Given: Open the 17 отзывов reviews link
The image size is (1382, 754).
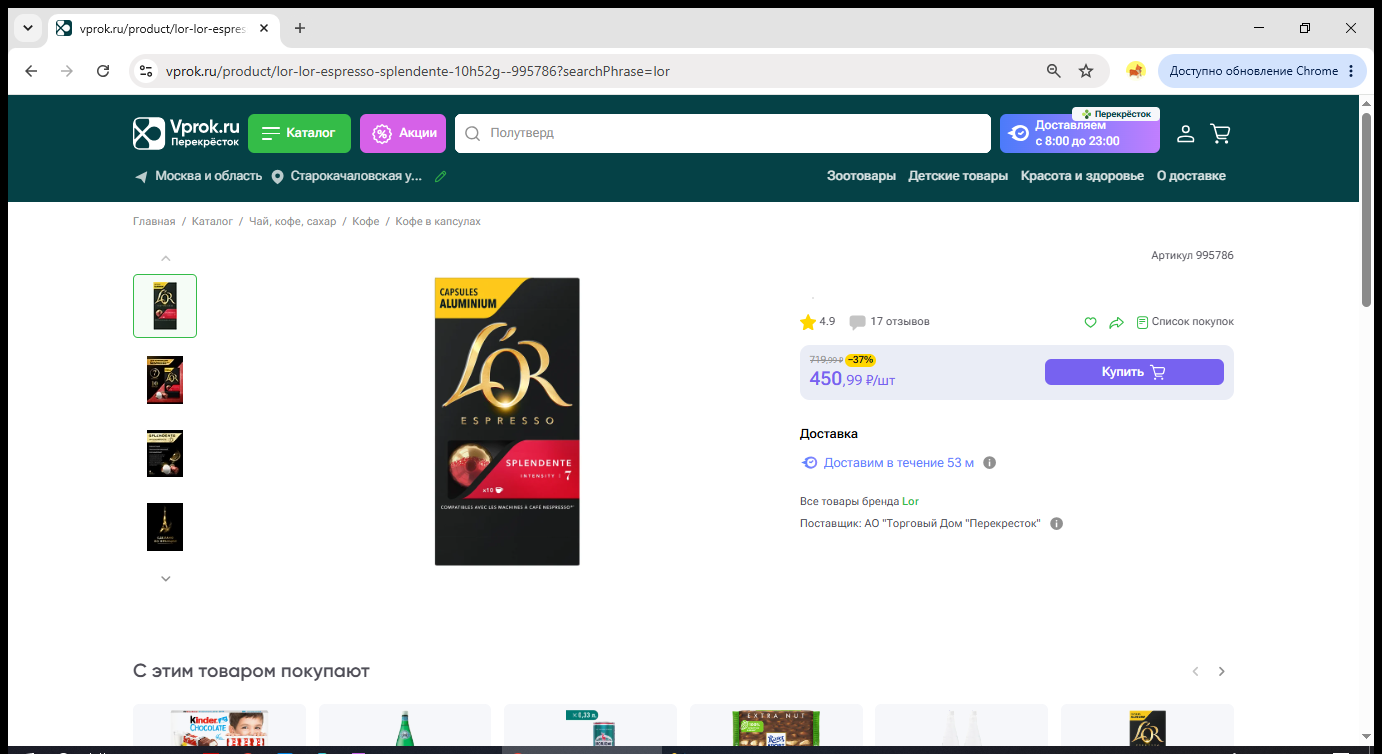Looking at the screenshot, I should coord(900,322).
